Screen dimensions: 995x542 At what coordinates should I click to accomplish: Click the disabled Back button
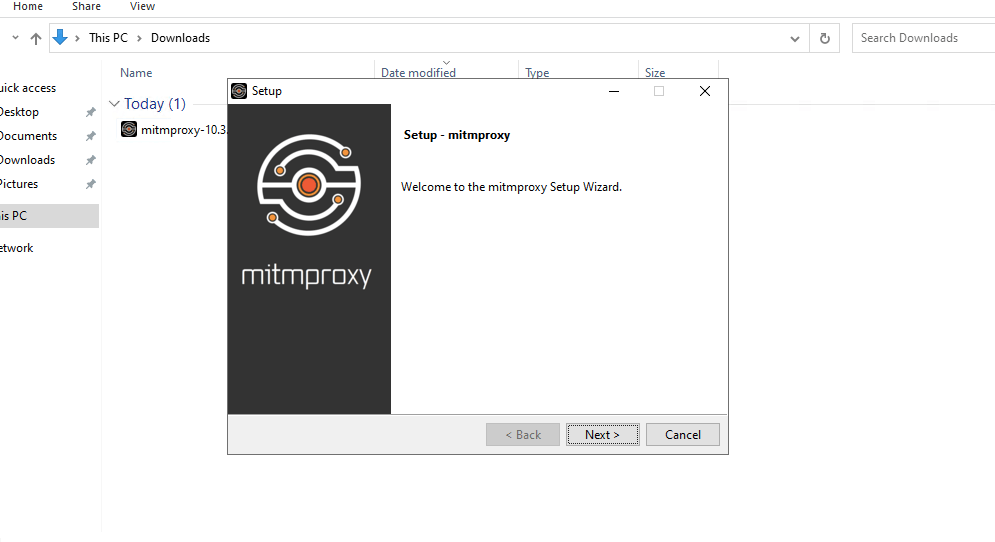click(x=523, y=435)
